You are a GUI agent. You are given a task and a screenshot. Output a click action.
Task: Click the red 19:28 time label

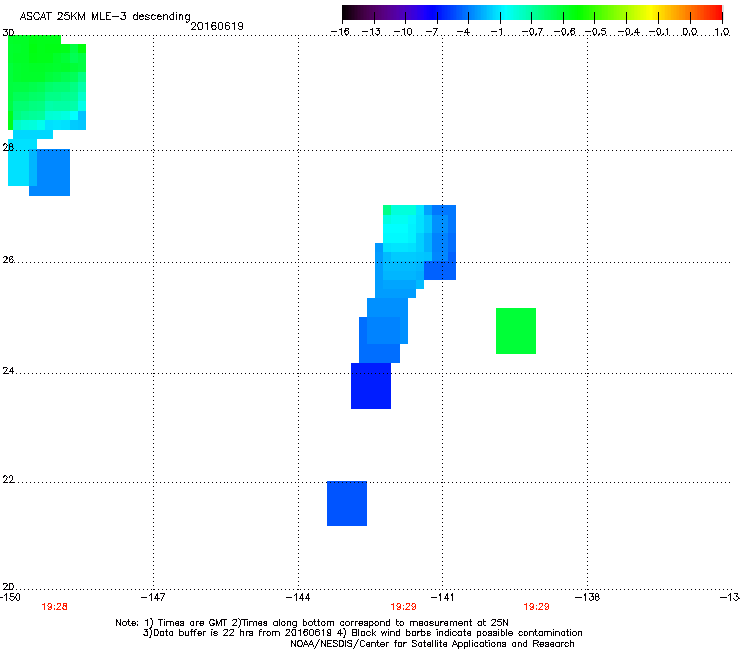(54, 607)
